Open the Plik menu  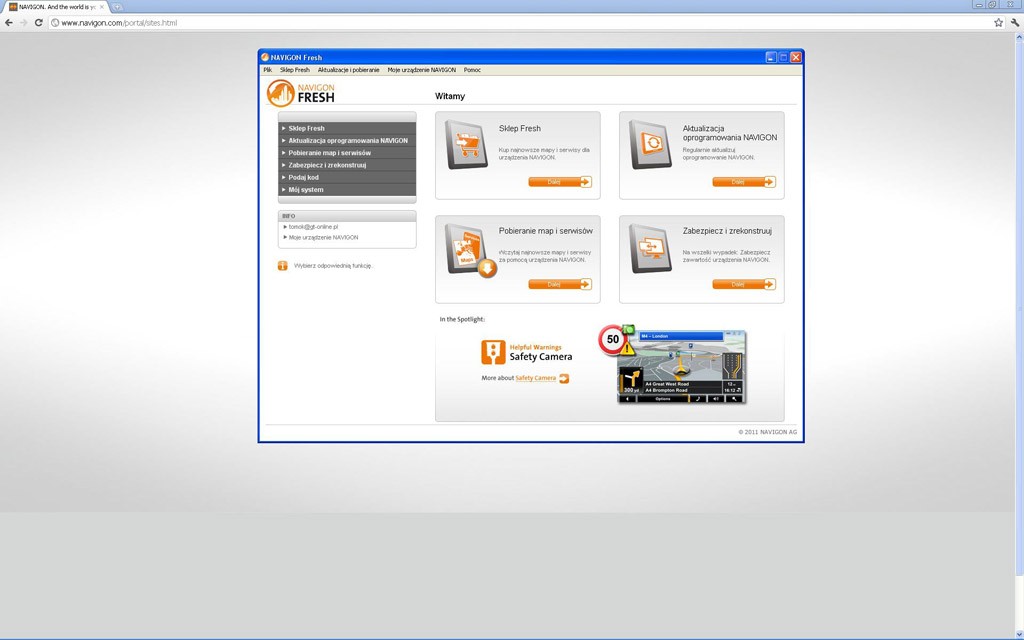268,70
